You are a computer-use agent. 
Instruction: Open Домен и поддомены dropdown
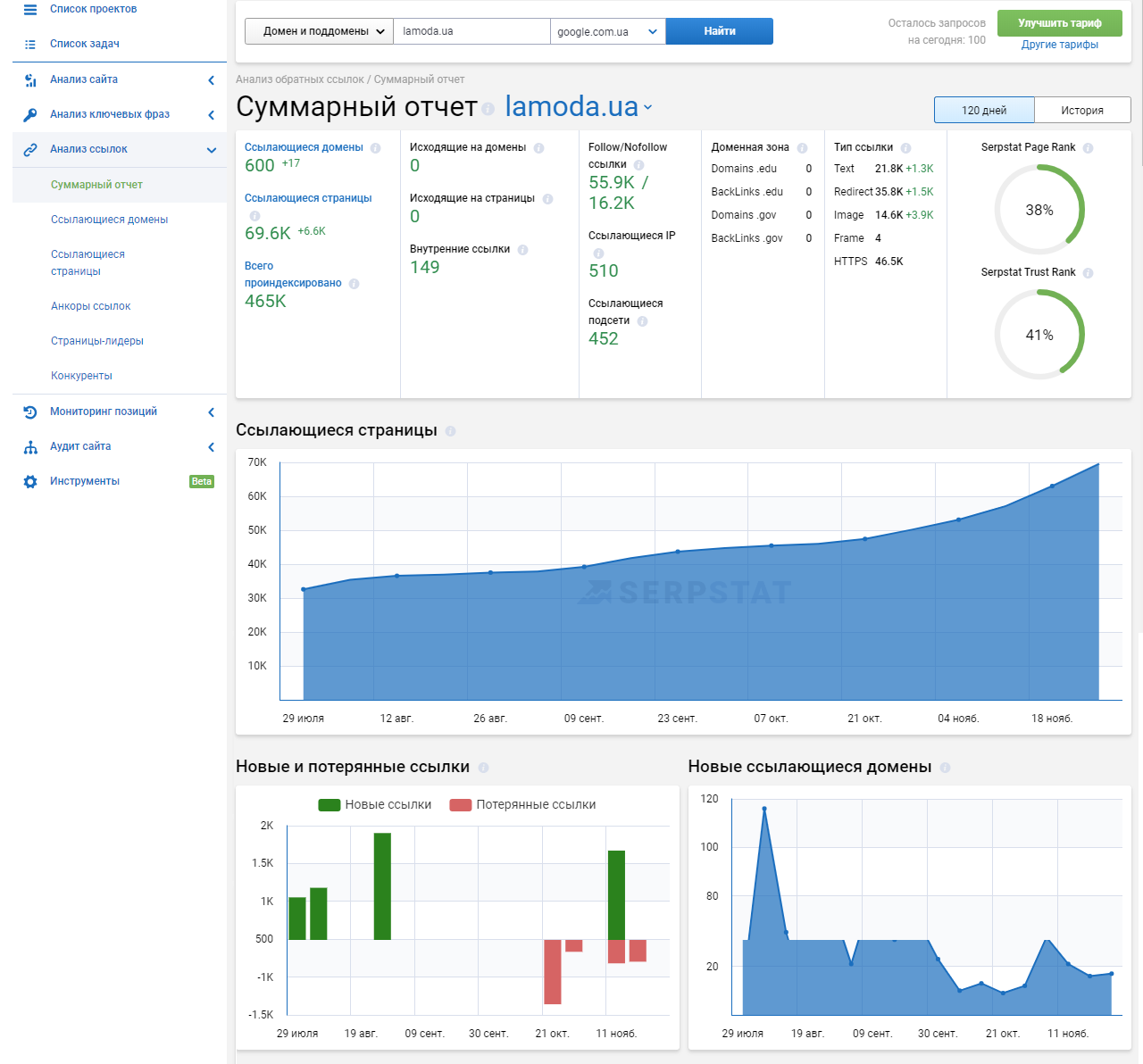[319, 31]
